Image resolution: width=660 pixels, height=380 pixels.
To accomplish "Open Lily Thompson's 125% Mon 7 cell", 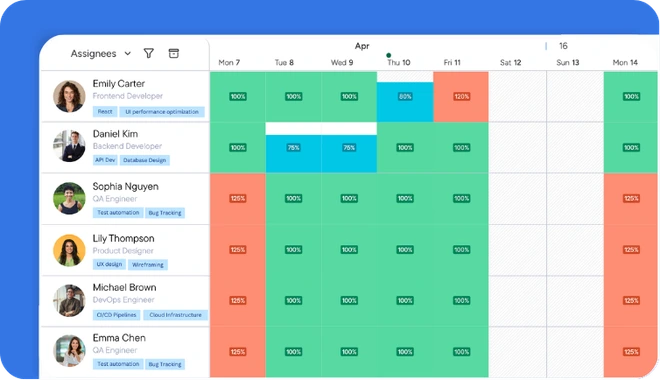I will pyautogui.click(x=238, y=250).
